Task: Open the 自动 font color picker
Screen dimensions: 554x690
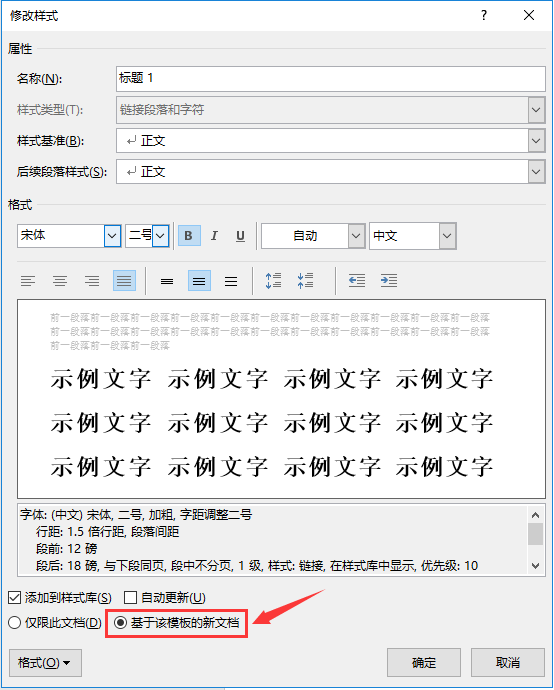Action: click(356, 236)
